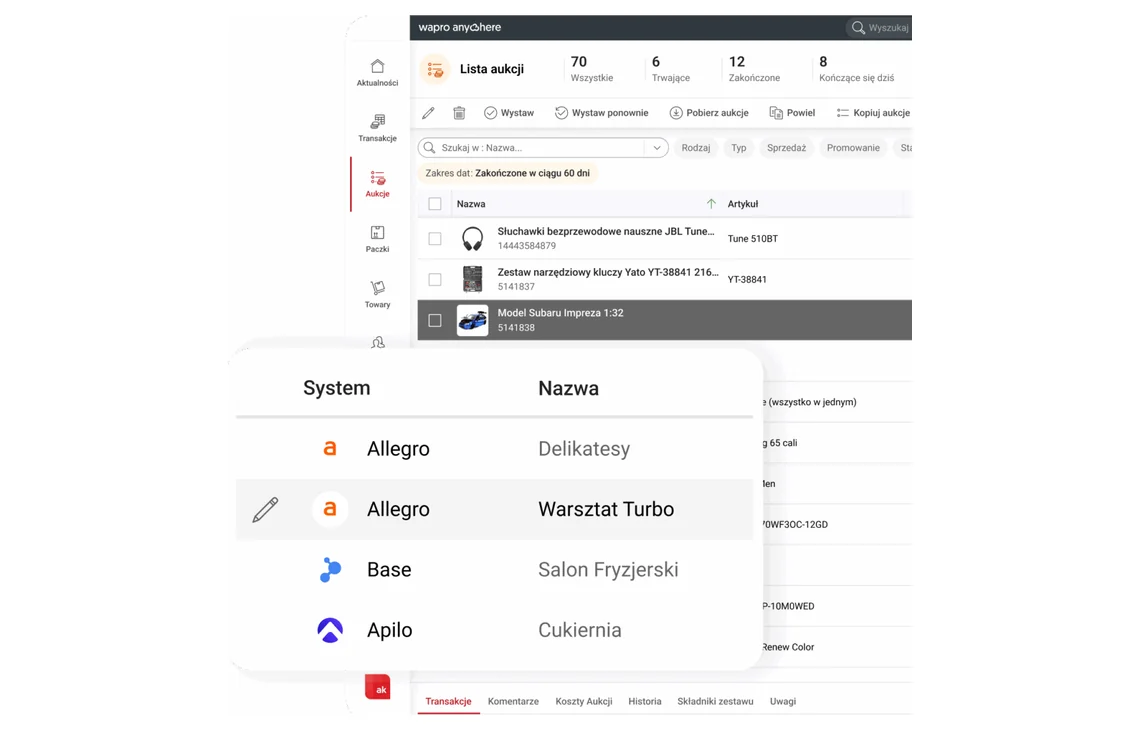Click the search magnifier in top bar

click(858, 28)
